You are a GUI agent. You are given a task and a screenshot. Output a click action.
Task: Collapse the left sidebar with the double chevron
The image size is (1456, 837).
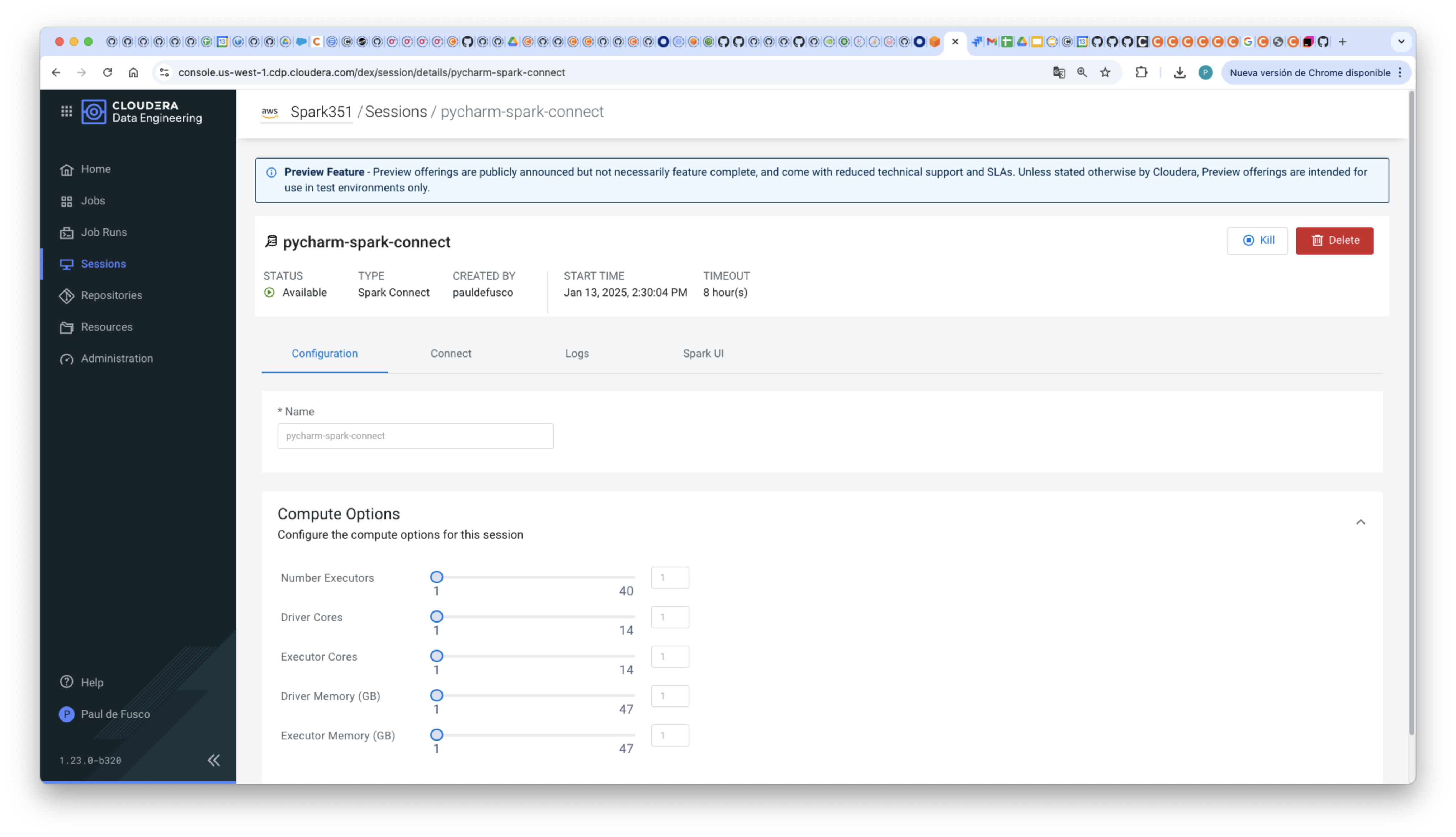click(x=213, y=760)
